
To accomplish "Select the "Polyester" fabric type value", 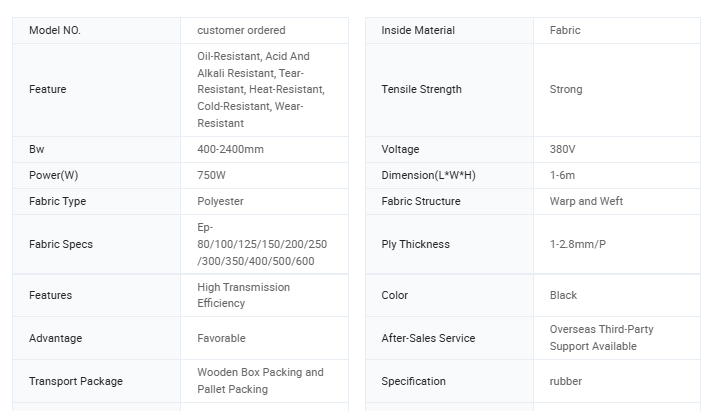I will pyautogui.click(x=220, y=201).
